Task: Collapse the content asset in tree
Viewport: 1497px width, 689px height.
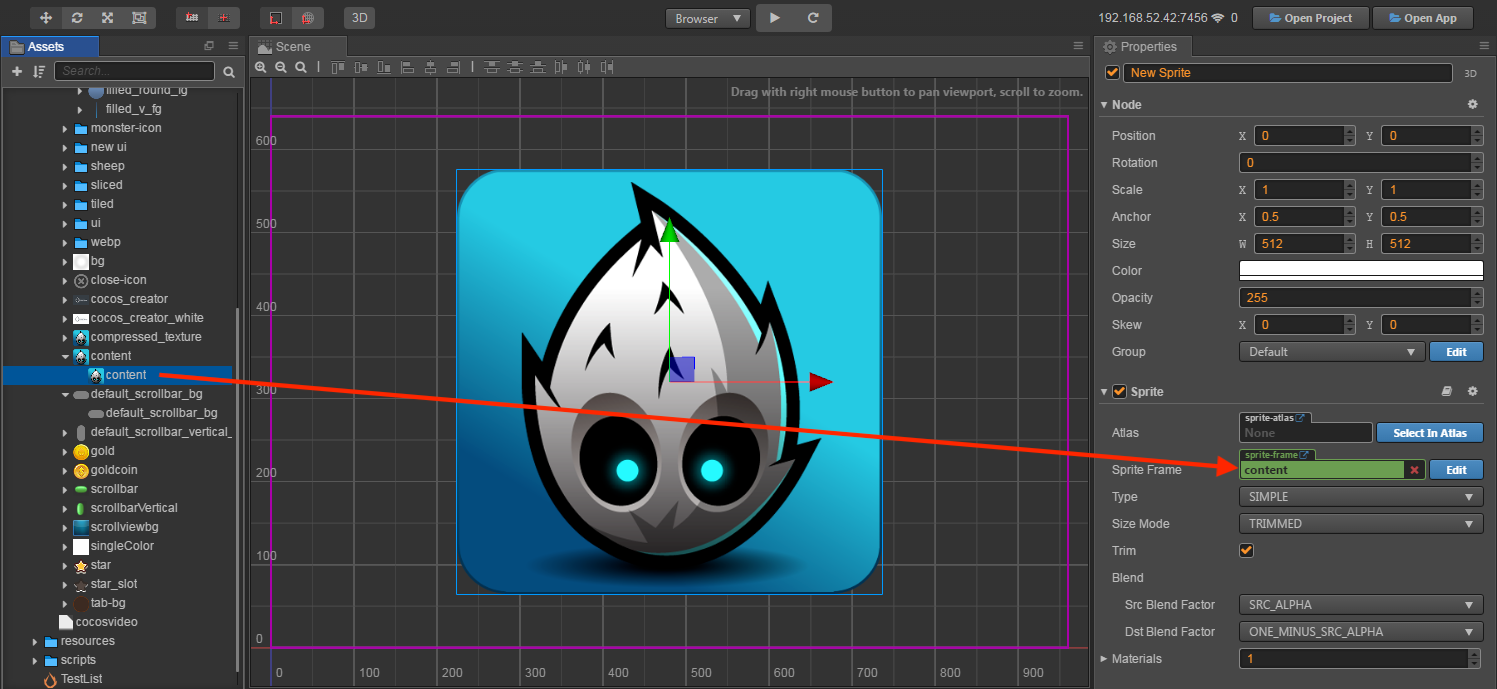Action: (x=66, y=356)
